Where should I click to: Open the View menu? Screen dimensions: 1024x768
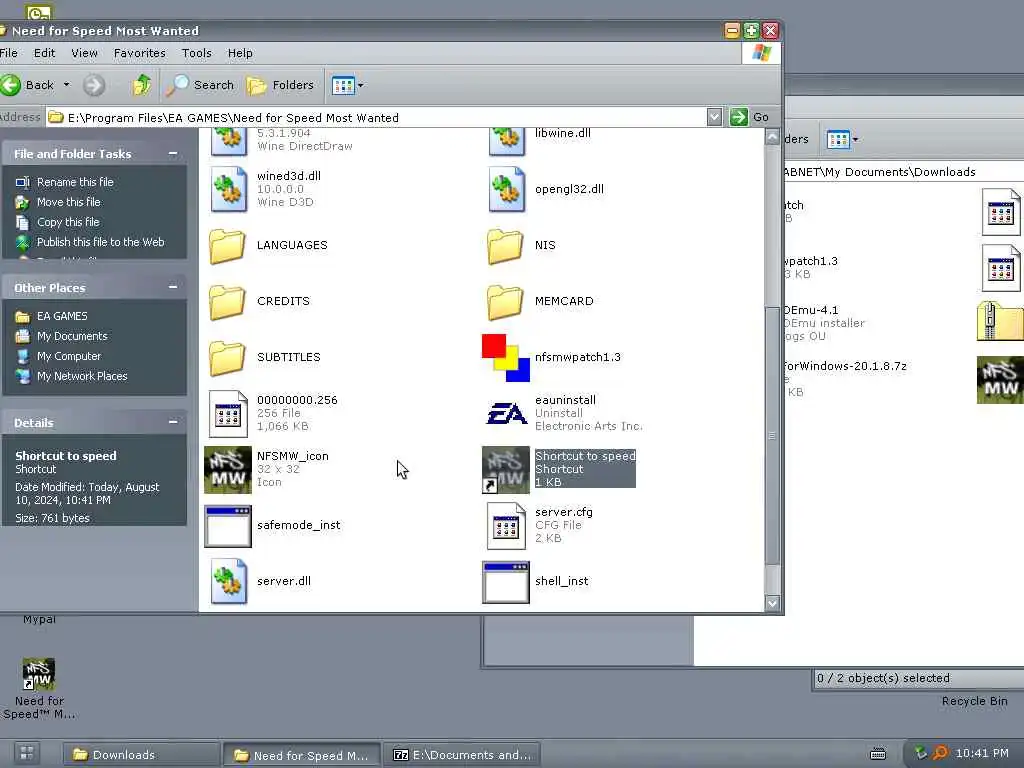[x=84, y=53]
